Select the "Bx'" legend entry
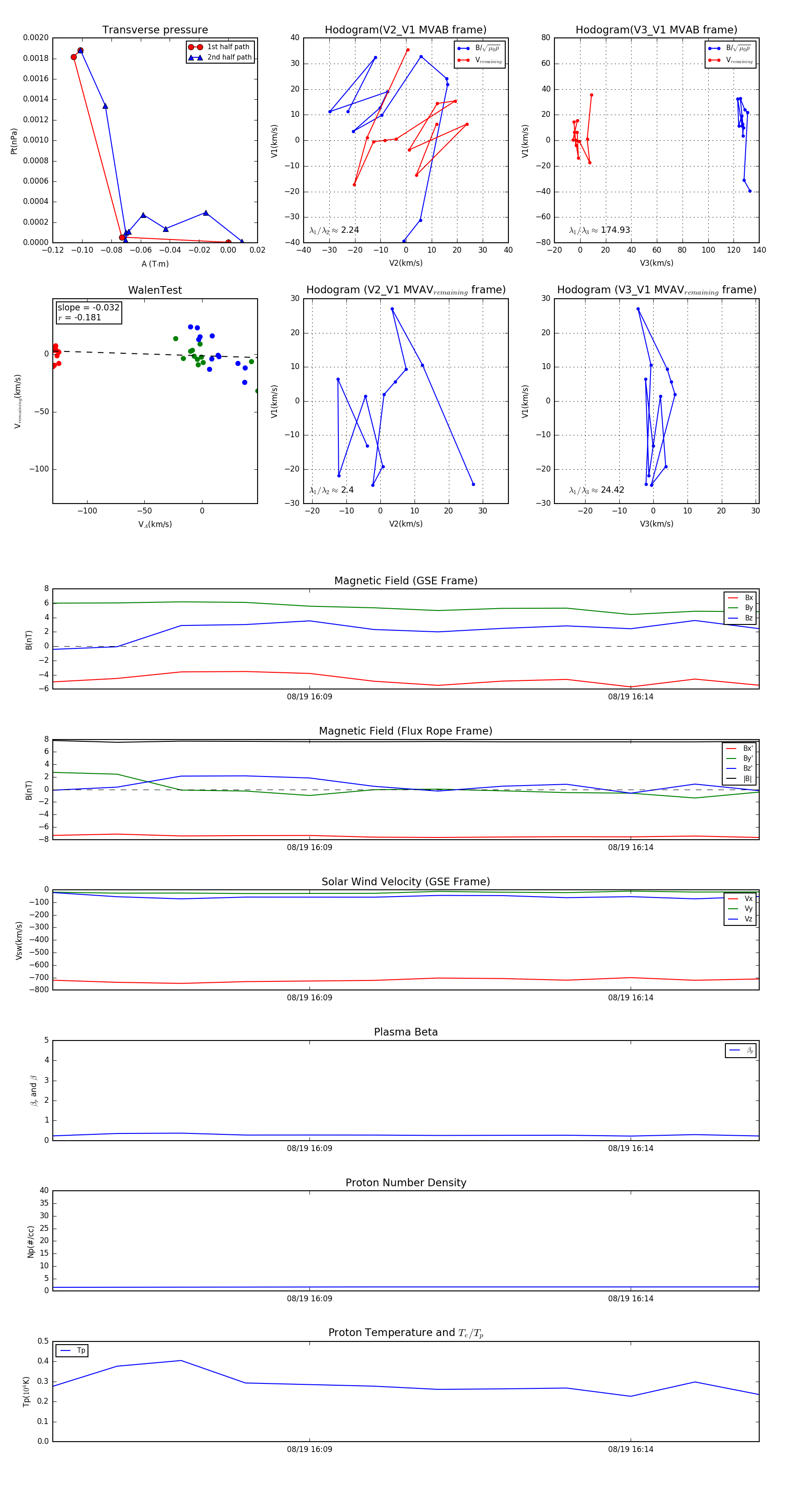The width and height of the screenshot is (812, 1489). coord(740,748)
